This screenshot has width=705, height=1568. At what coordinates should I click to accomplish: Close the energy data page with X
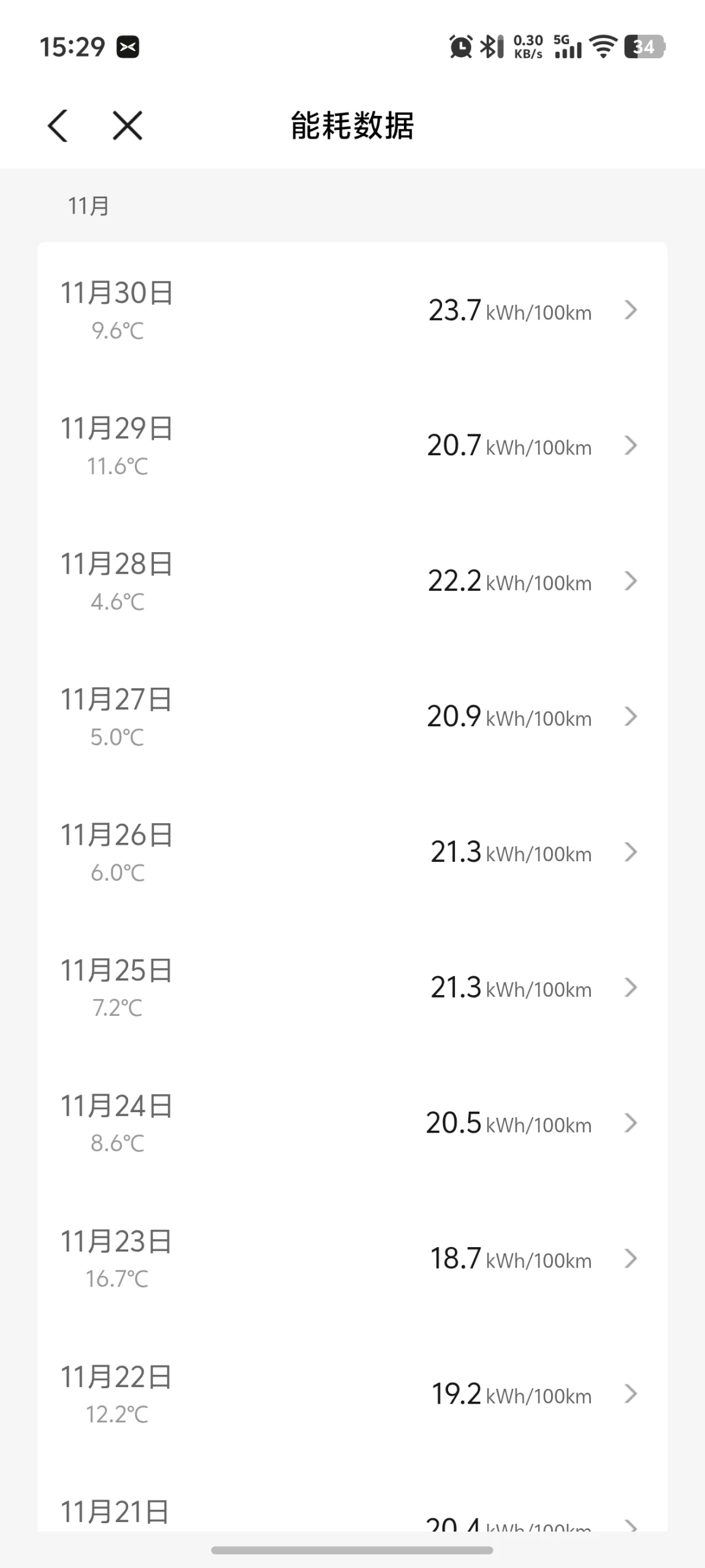pos(128,126)
